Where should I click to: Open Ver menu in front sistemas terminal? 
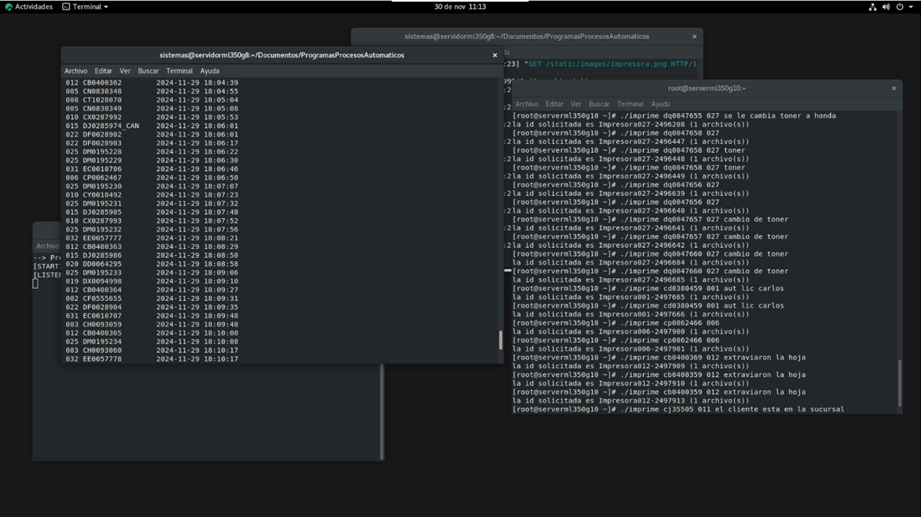125,70
